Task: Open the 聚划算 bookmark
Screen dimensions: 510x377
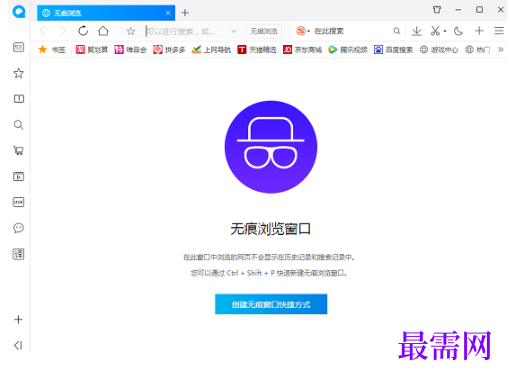Action: pyautogui.click(x=92, y=50)
